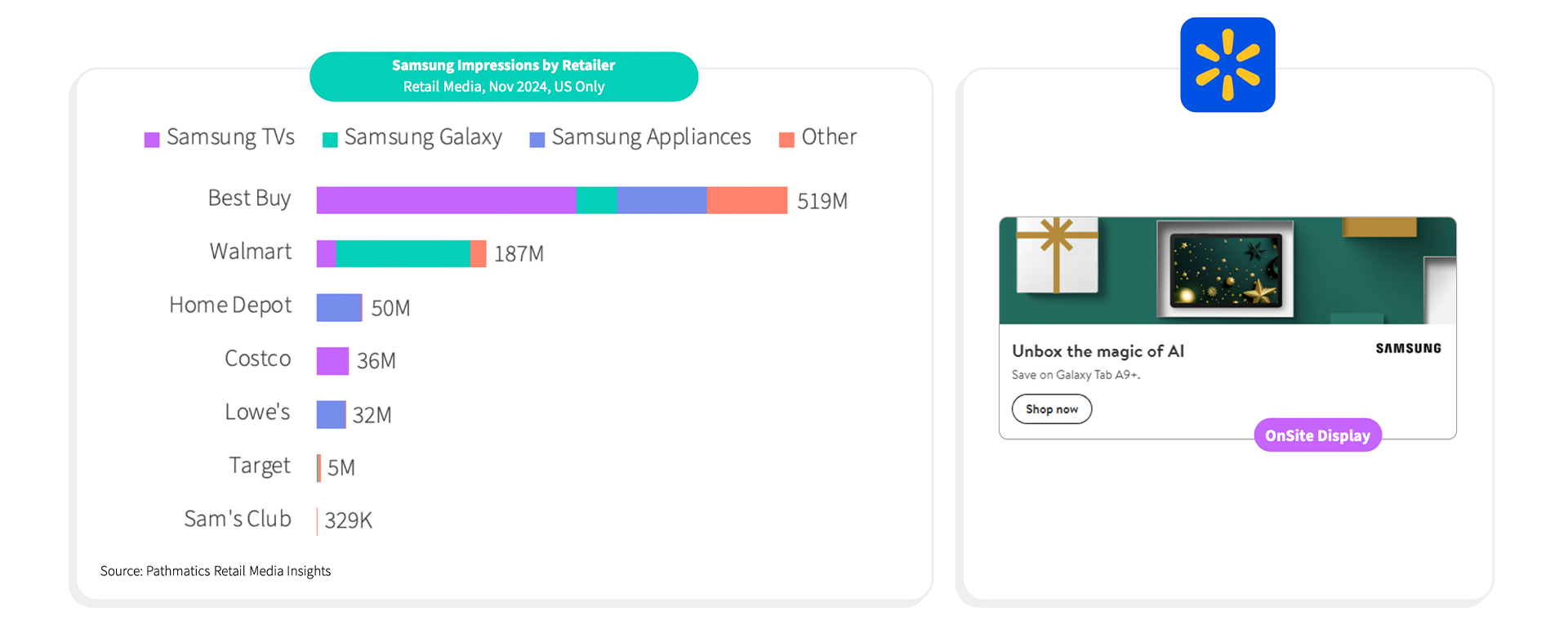The width and height of the screenshot is (1568, 634).
Task: Click the '187M' value label
Action: (519, 254)
